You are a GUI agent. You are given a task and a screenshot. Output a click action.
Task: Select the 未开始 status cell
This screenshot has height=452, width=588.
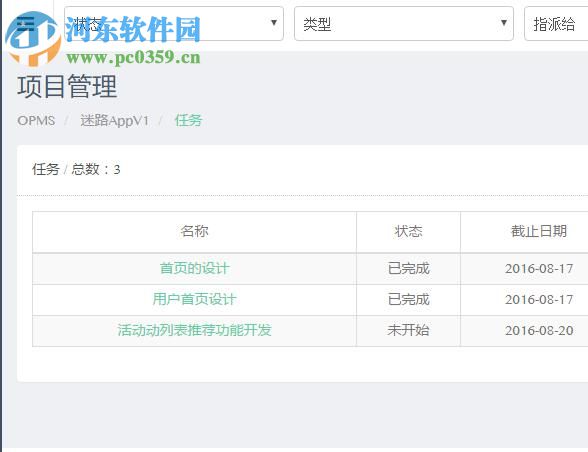[x=408, y=330]
